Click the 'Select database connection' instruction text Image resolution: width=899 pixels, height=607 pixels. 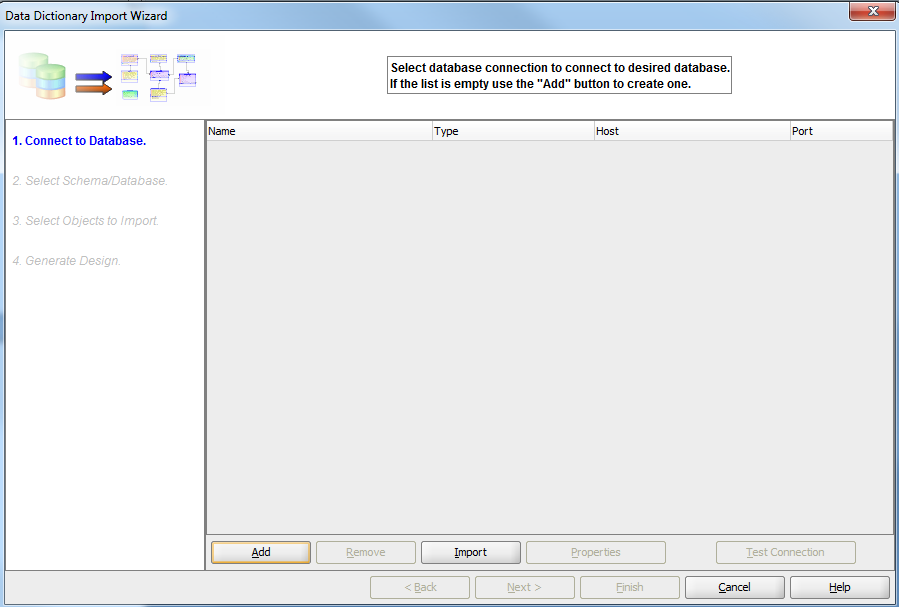click(x=560, y=75)
